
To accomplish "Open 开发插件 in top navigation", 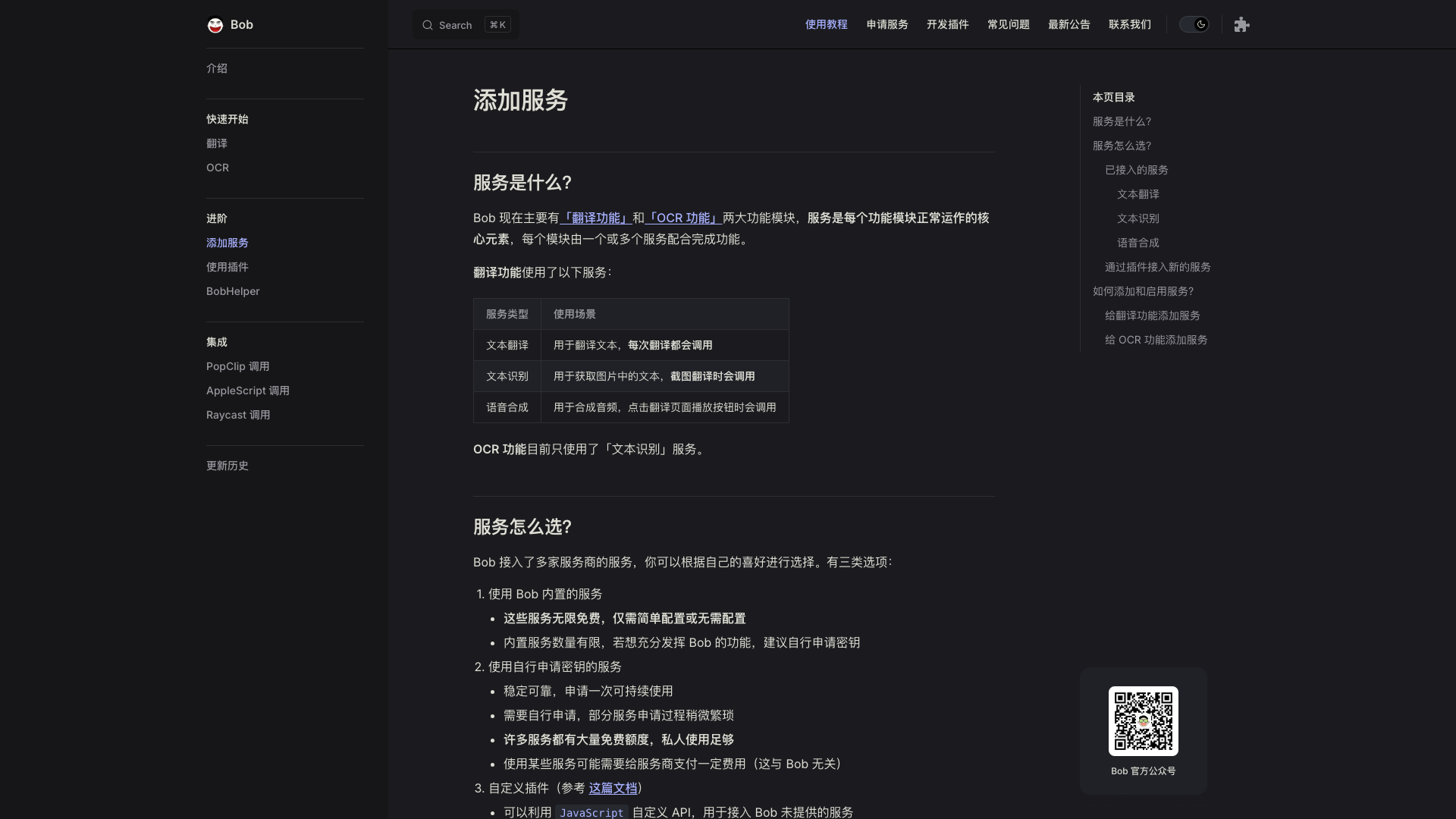I will pyautogui.click(x=948, y=24).
